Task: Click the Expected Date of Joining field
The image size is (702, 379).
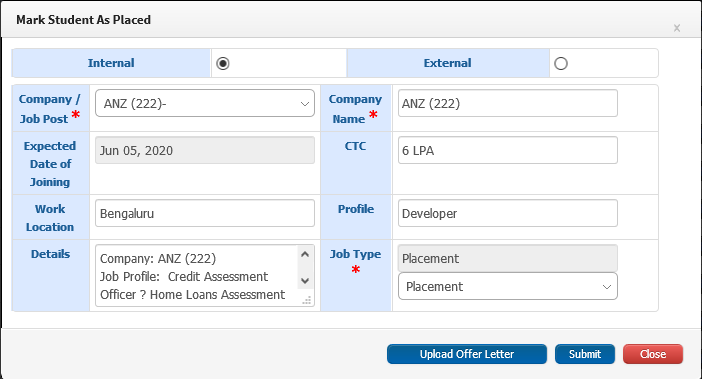Action: tap(205, 150)
